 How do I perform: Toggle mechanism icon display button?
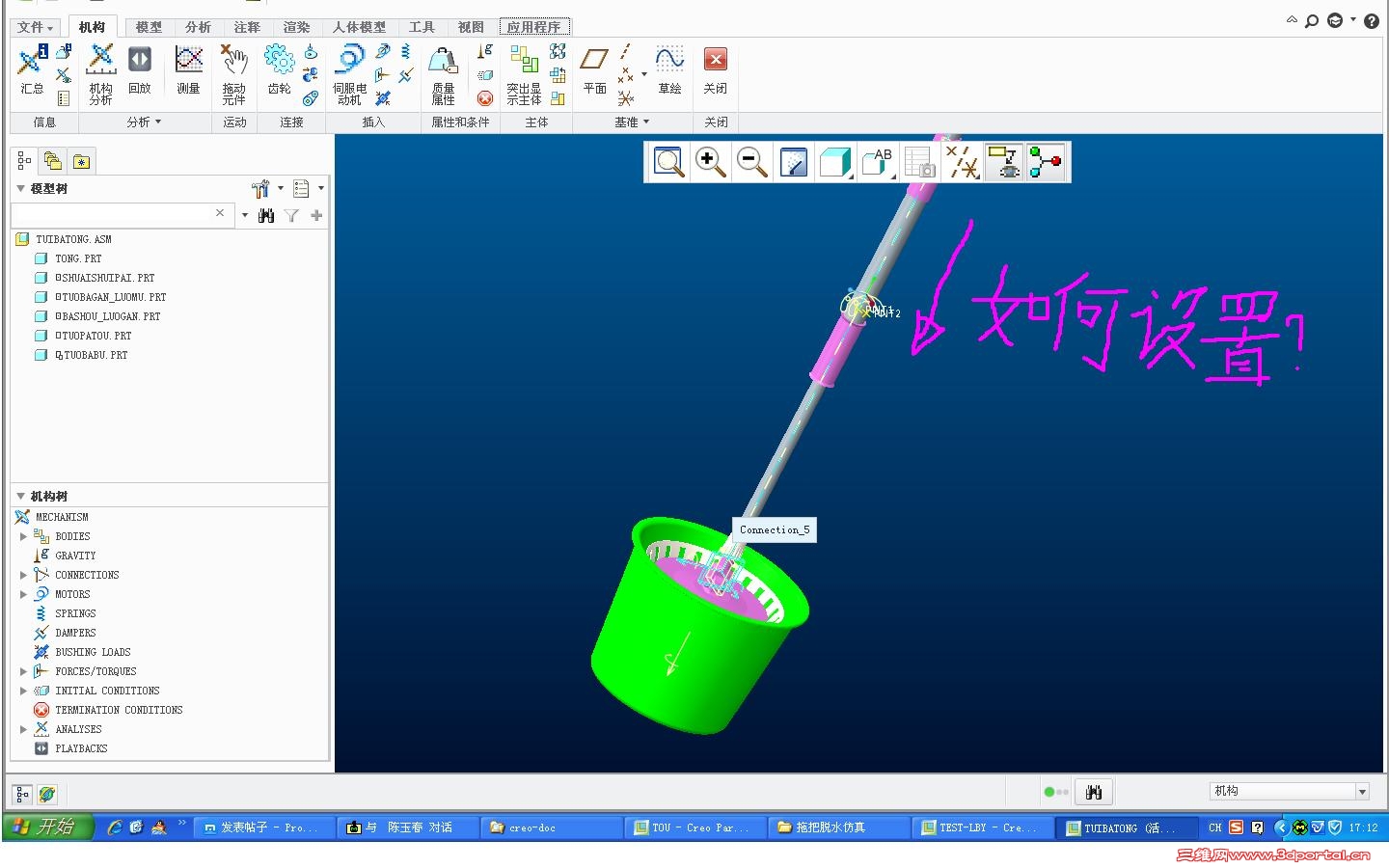[x=1046, y=162]
